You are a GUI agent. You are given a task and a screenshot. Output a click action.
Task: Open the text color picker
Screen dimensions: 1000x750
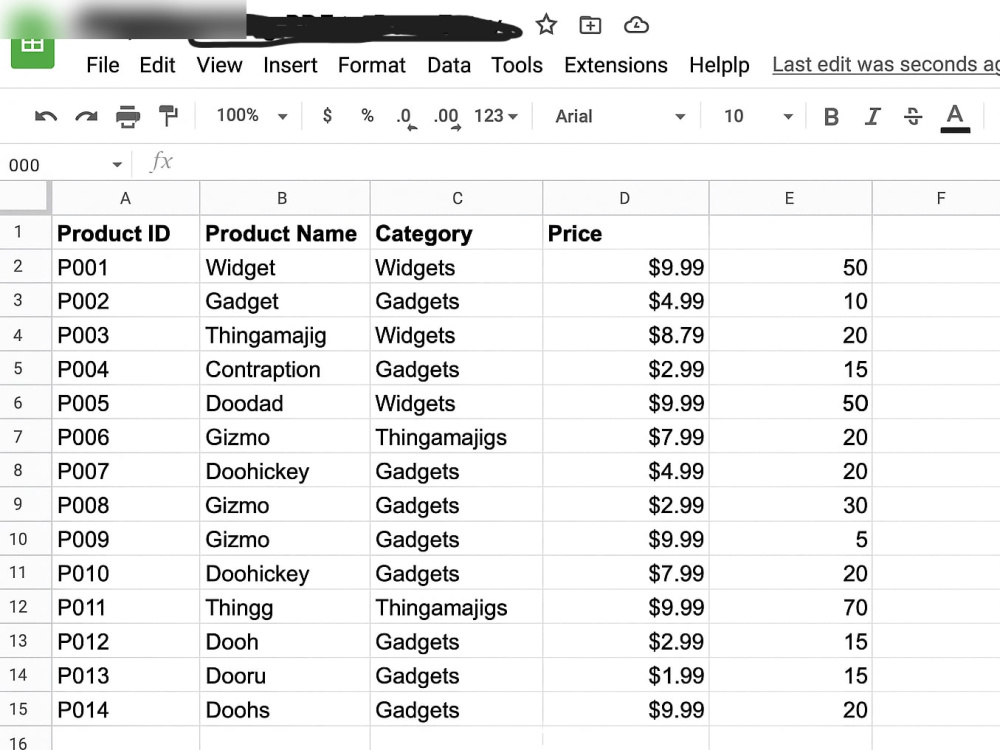pos(955,118)
